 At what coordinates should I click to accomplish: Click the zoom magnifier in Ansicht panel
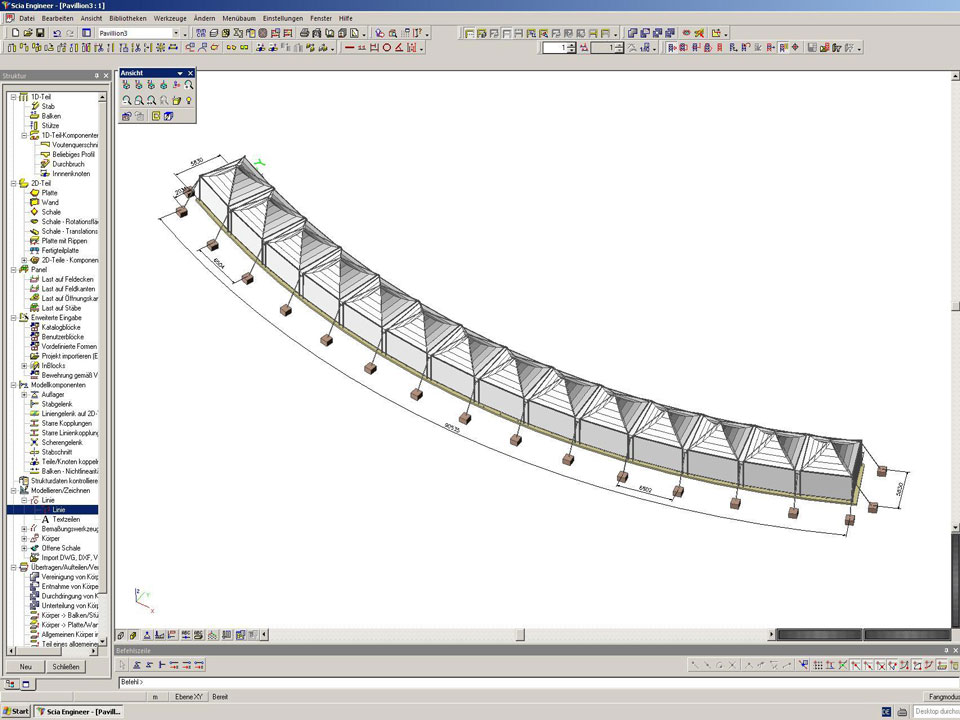coord(188,86)
